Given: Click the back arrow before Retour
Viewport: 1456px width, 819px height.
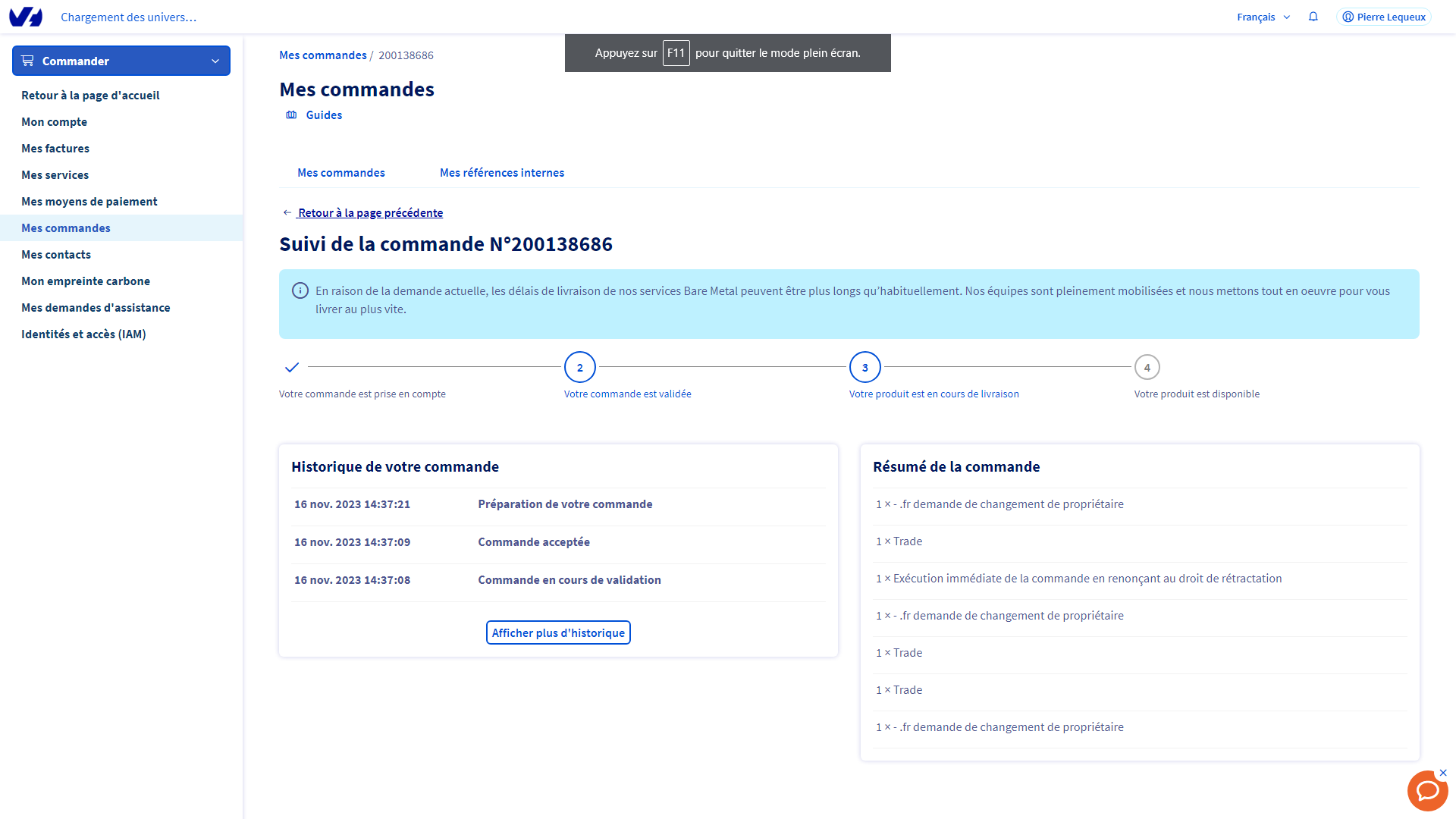Looking at the screenshot, I should pos(287,213).
